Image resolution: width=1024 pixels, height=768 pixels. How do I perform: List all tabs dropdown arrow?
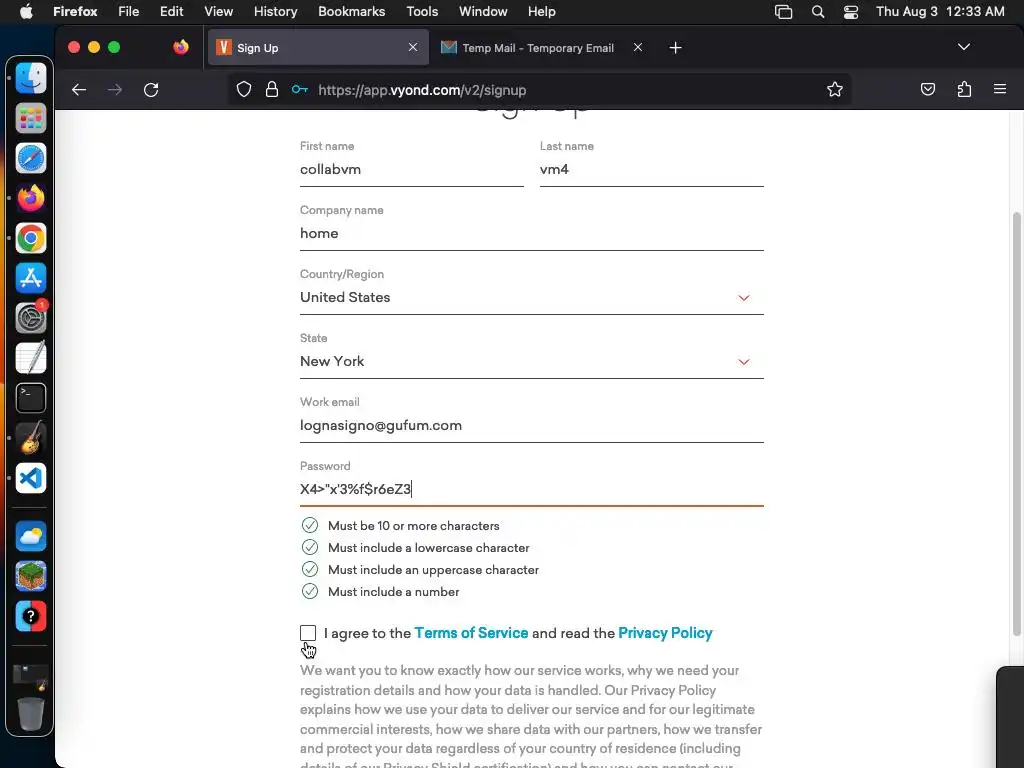(x=963, y=47)
